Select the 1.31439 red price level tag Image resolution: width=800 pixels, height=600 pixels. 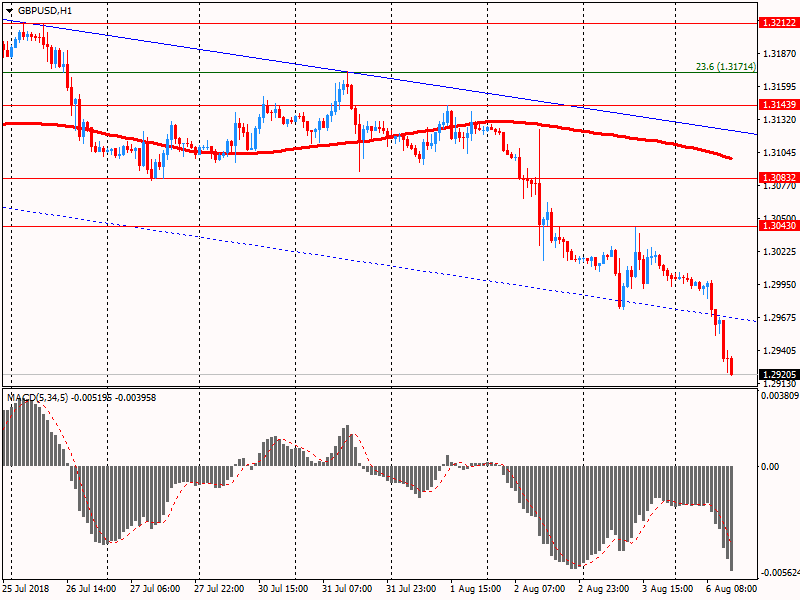pos(778,105)
